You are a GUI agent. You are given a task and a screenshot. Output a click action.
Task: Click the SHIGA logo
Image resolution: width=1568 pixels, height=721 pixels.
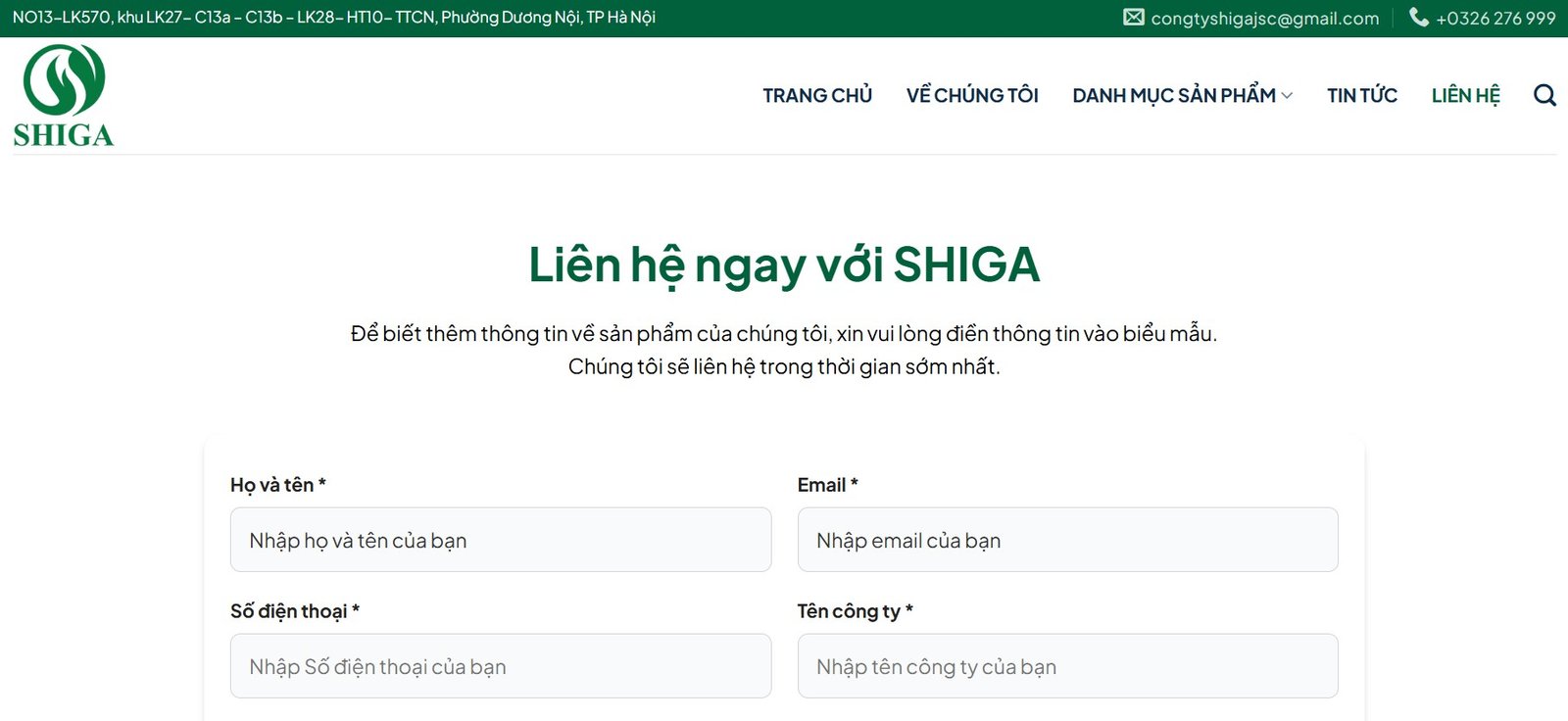point(64,96)
